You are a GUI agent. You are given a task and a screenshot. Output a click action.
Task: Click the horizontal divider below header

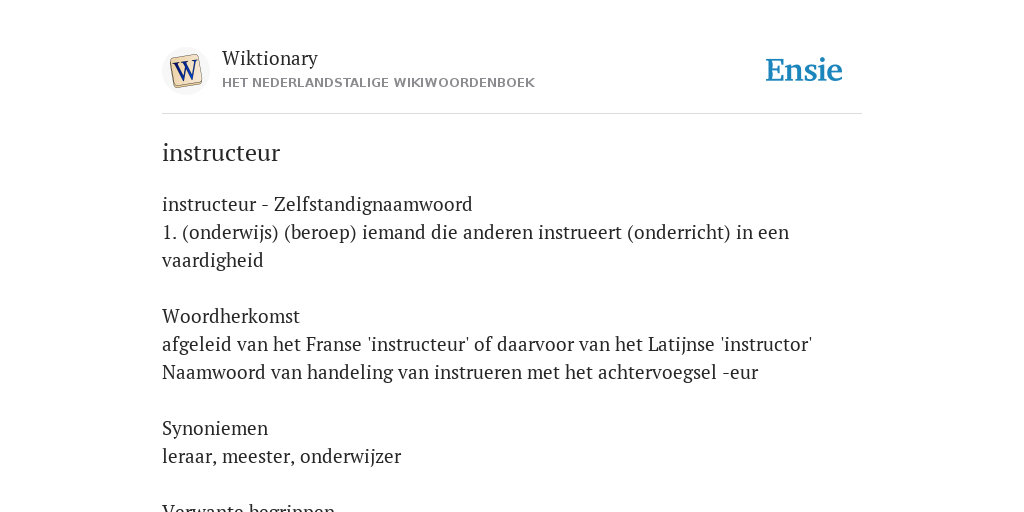(512, 114)
